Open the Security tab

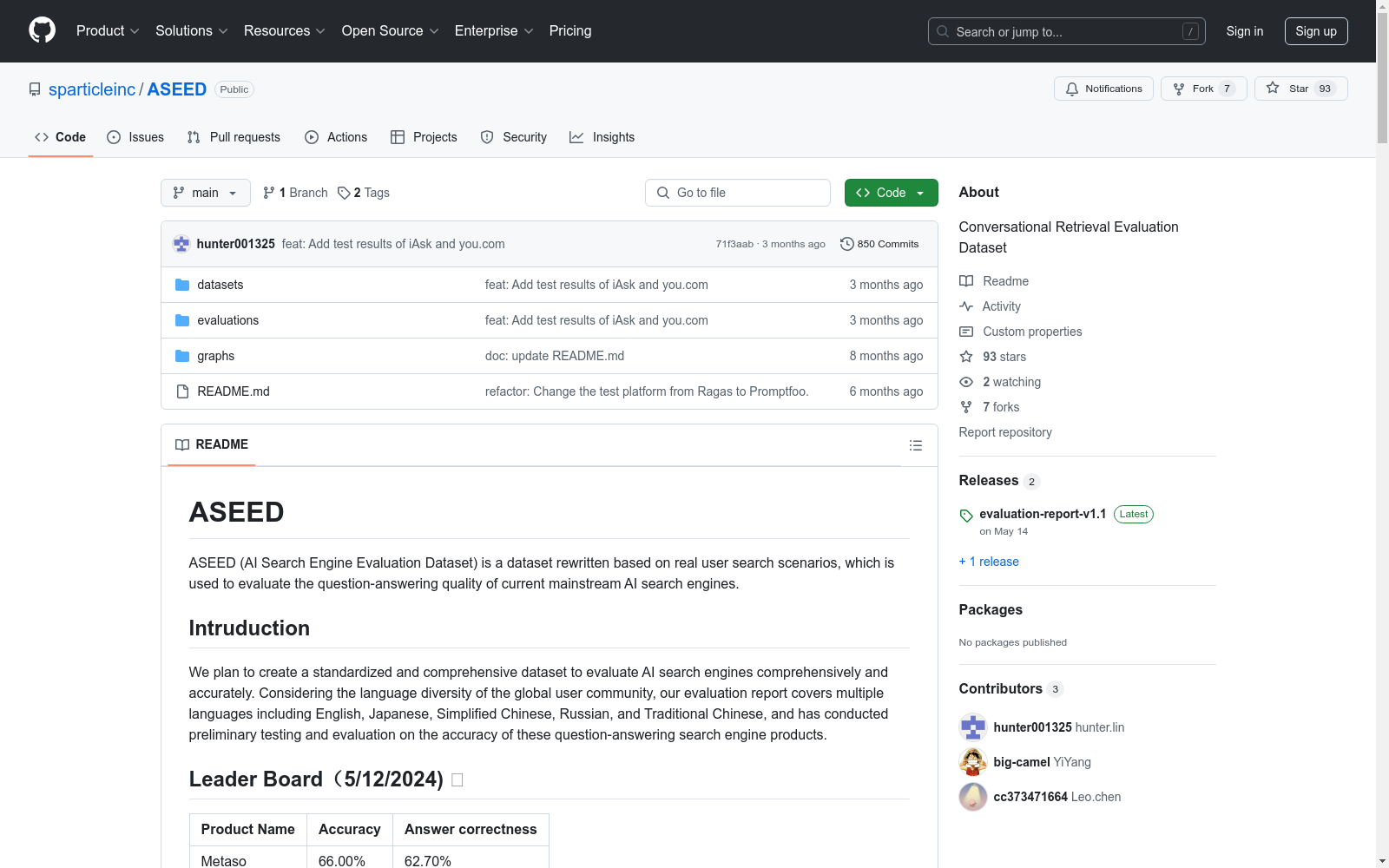click(514, 137)
